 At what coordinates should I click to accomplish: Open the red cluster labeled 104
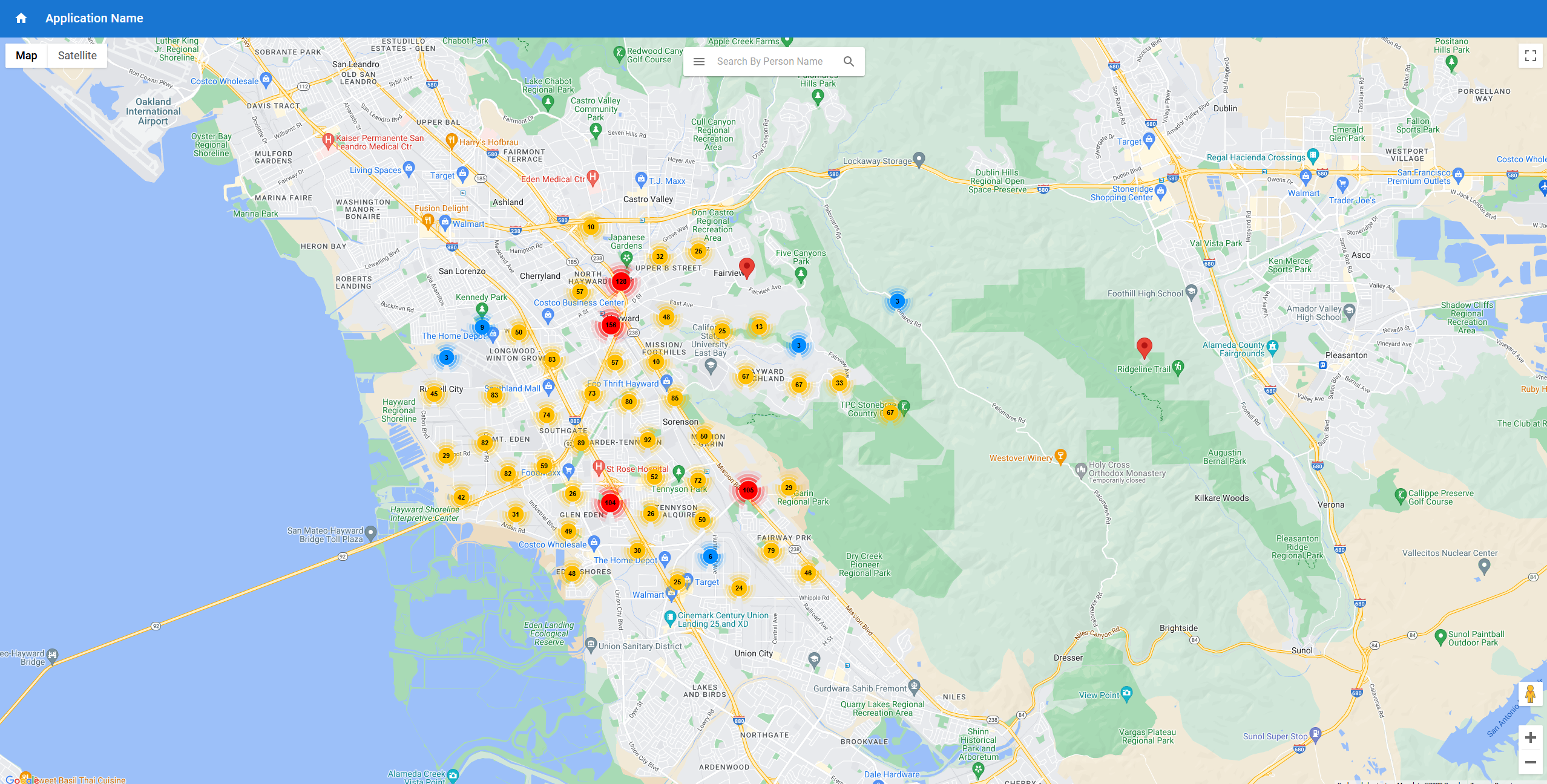tap(610, 503)
